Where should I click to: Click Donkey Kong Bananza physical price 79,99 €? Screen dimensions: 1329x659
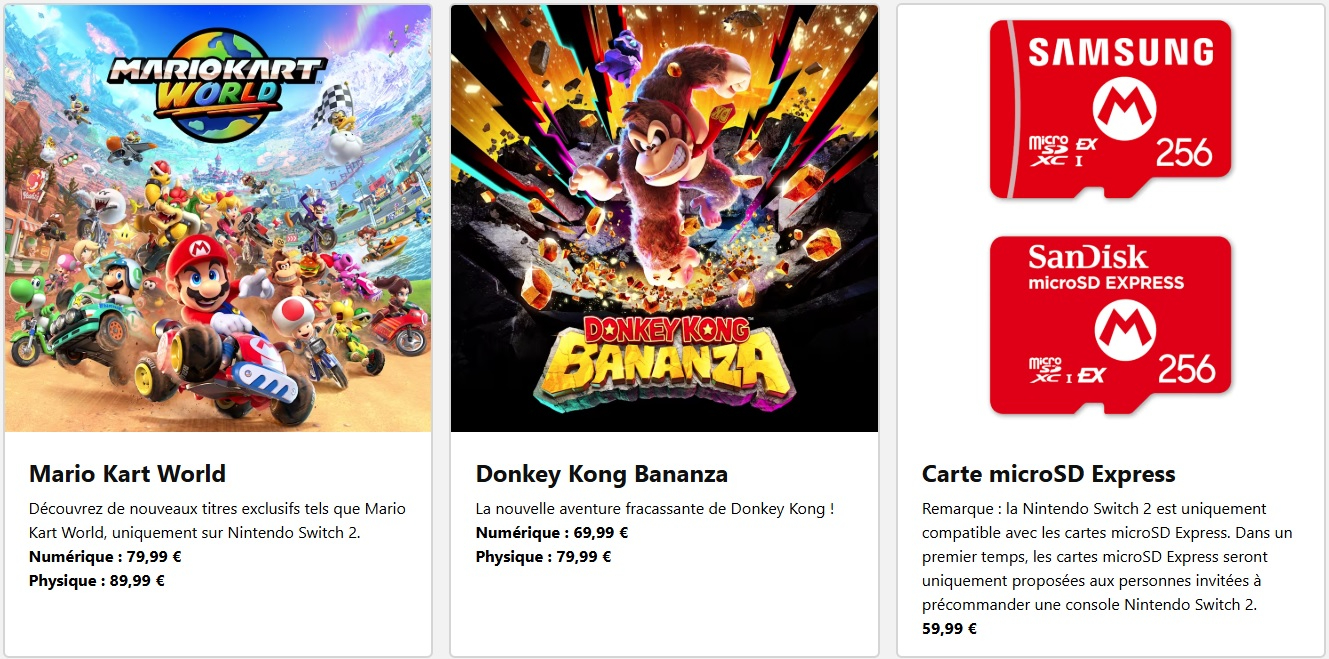click(x=543, y=557)
